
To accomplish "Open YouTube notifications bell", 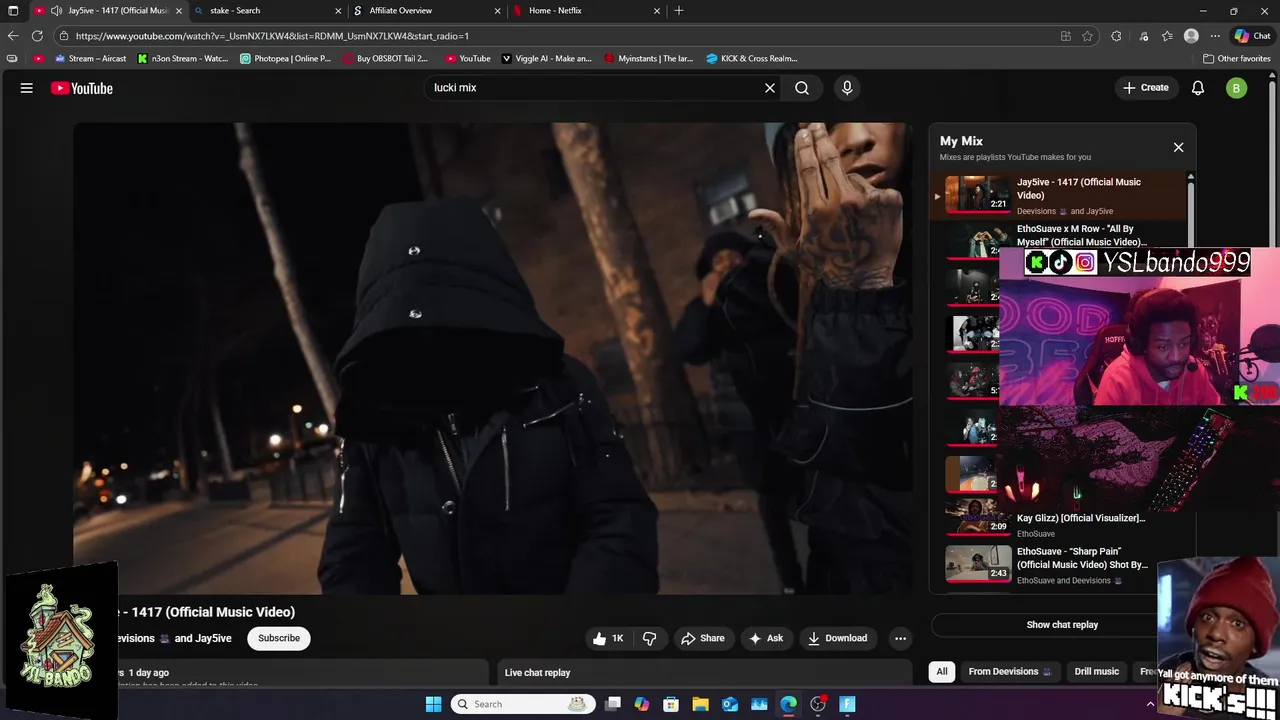I will pyautogui.click(x=1198, y=88).
